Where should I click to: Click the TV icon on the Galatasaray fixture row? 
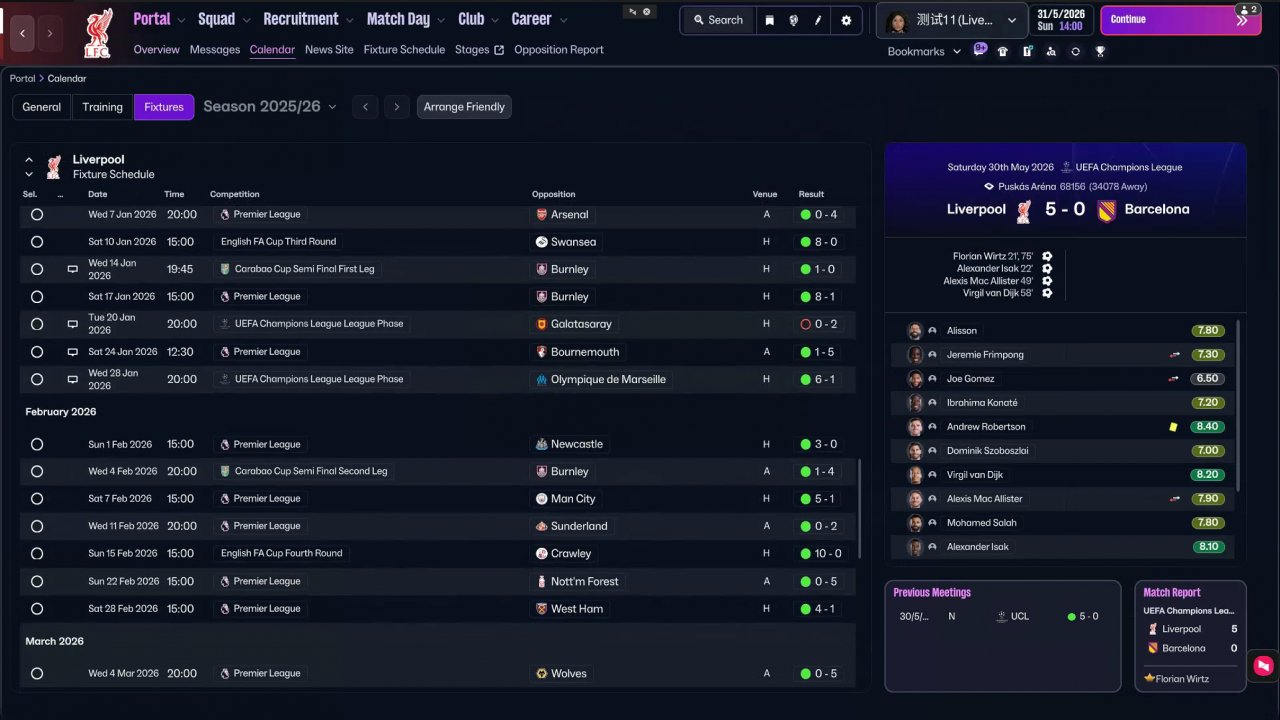tap(72, 324)
